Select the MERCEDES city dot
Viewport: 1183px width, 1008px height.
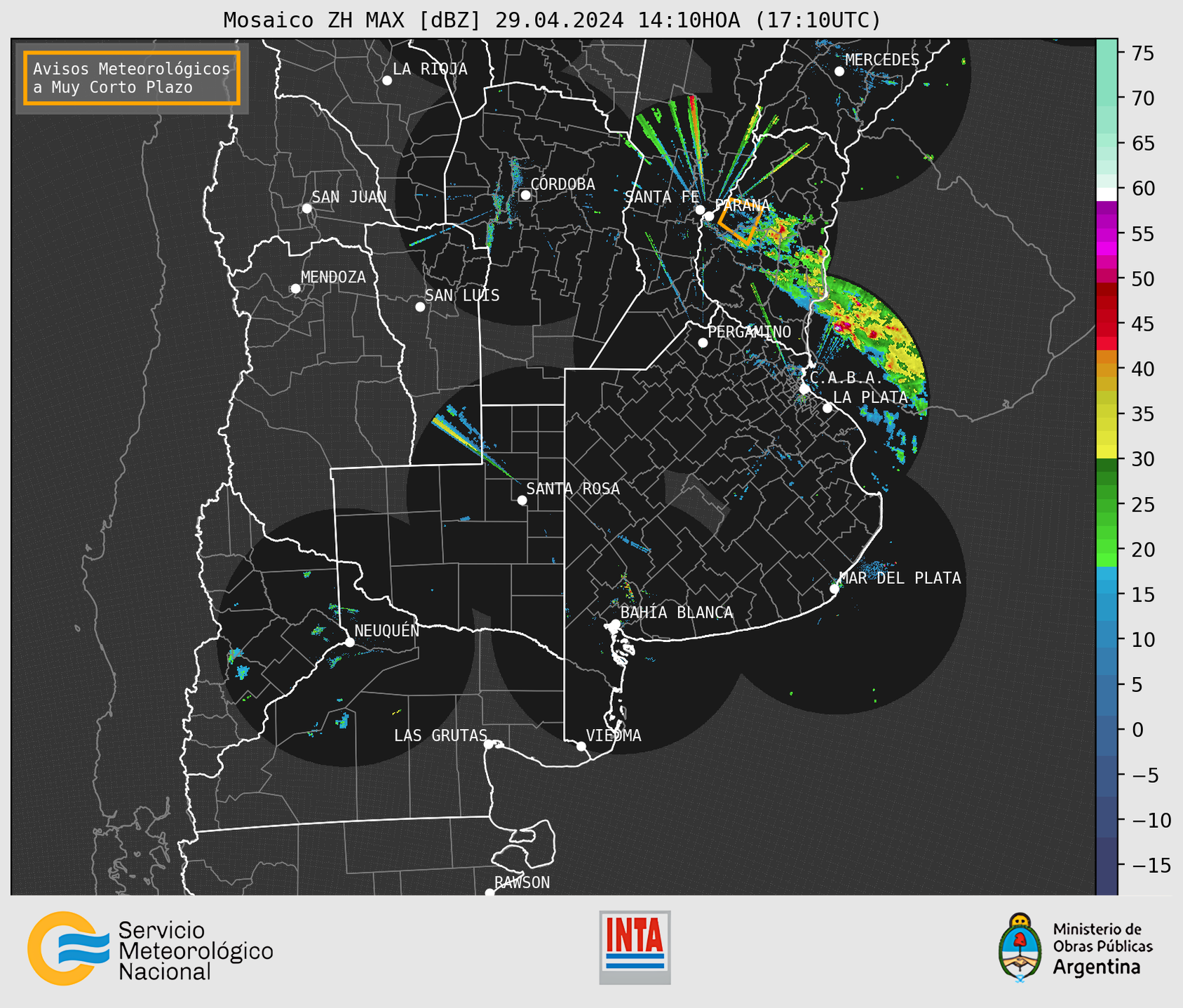pos(839,71)
